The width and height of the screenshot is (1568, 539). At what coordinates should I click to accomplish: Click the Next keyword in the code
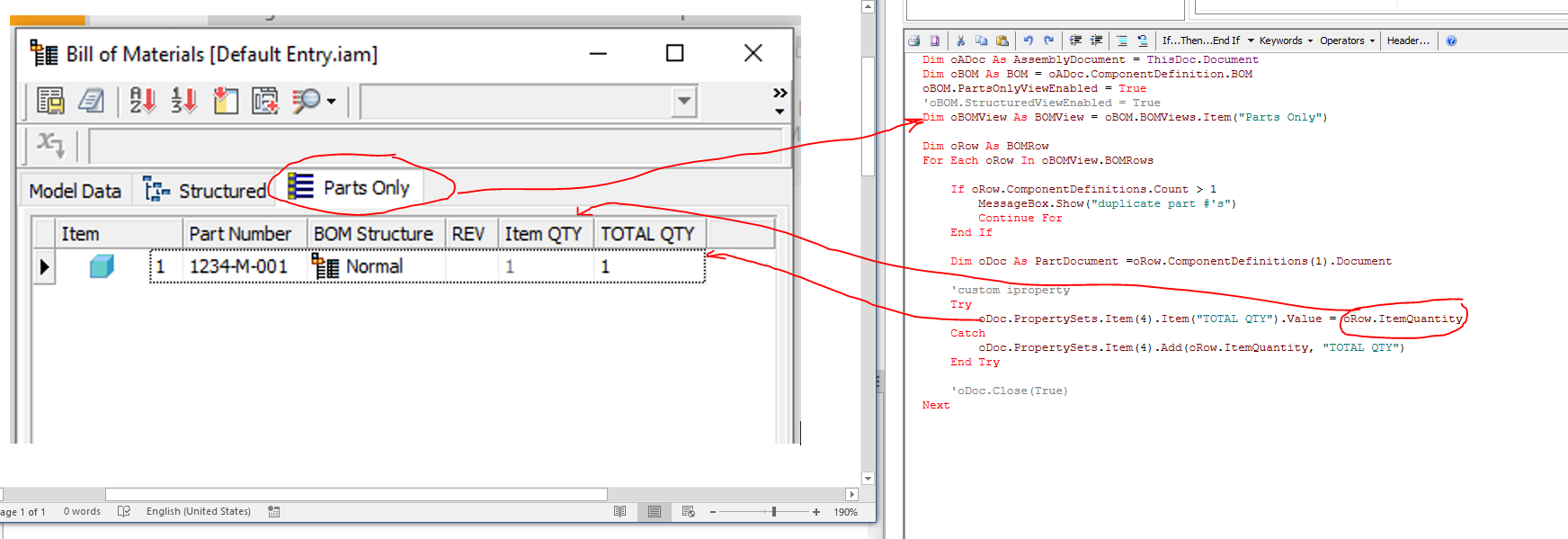pos(936,405)
